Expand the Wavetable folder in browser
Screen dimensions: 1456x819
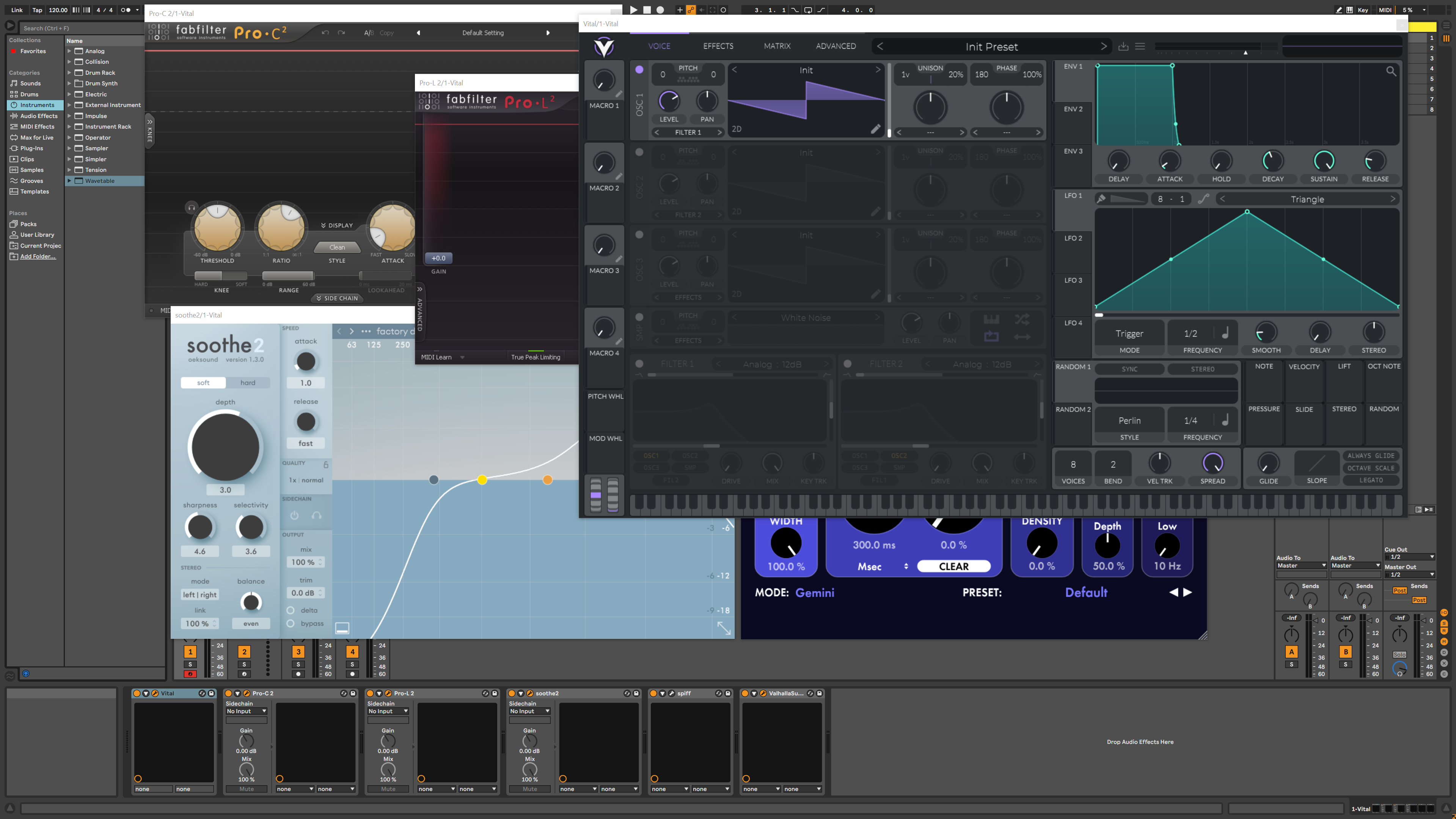click(69, 181)
